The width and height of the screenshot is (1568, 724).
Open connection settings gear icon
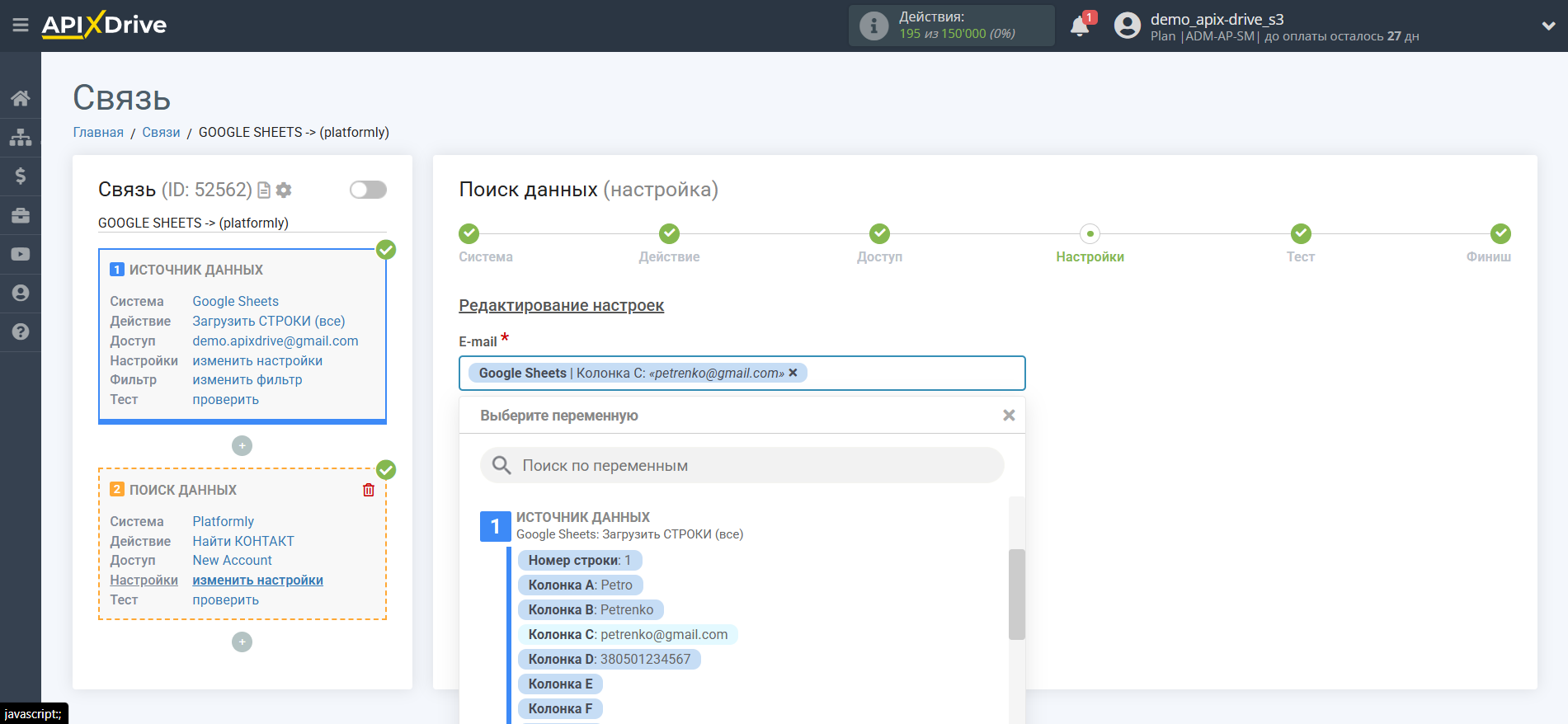pos(284,190)
